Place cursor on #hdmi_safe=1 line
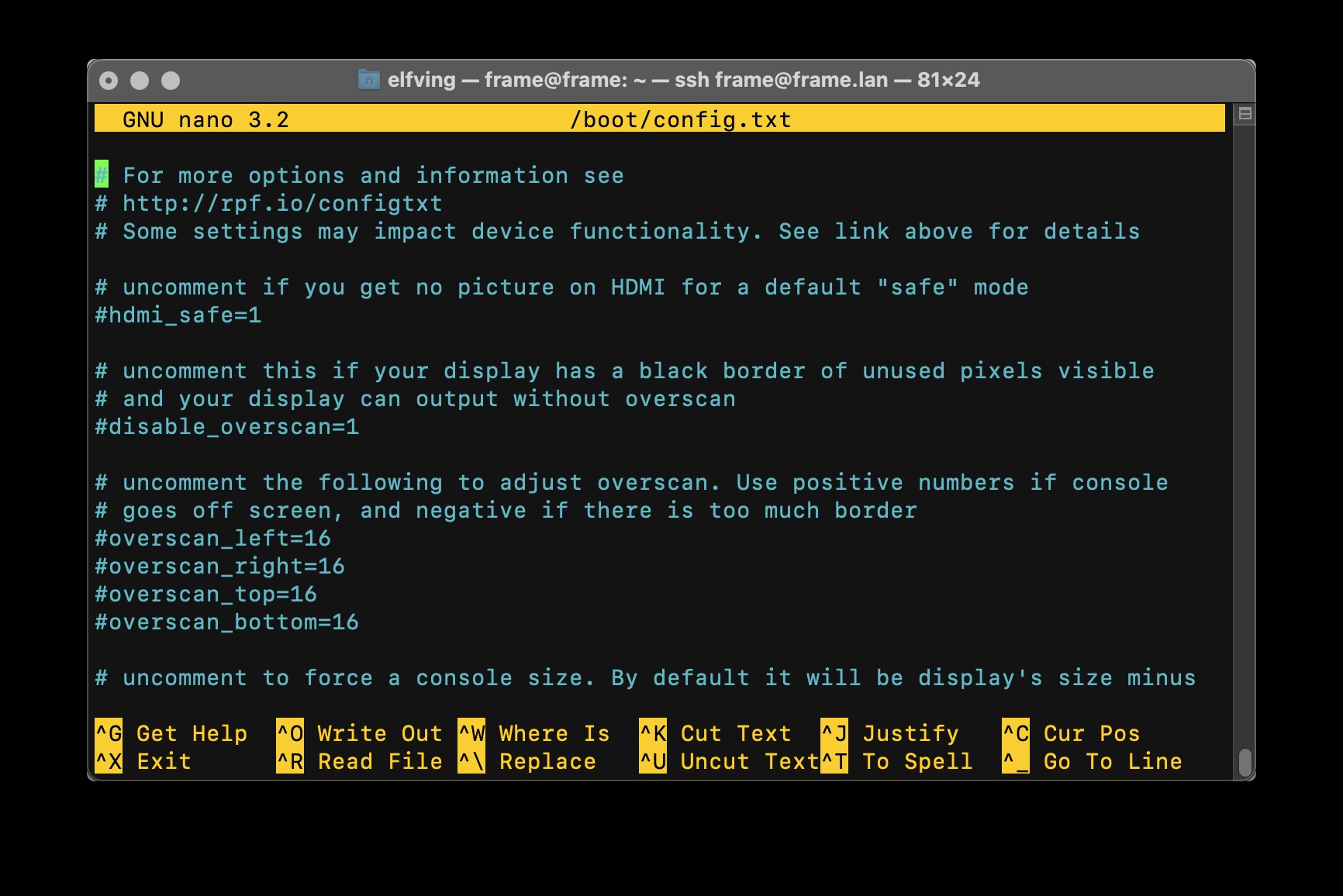Screen dimensions: 1343x896 click(178, 315)
